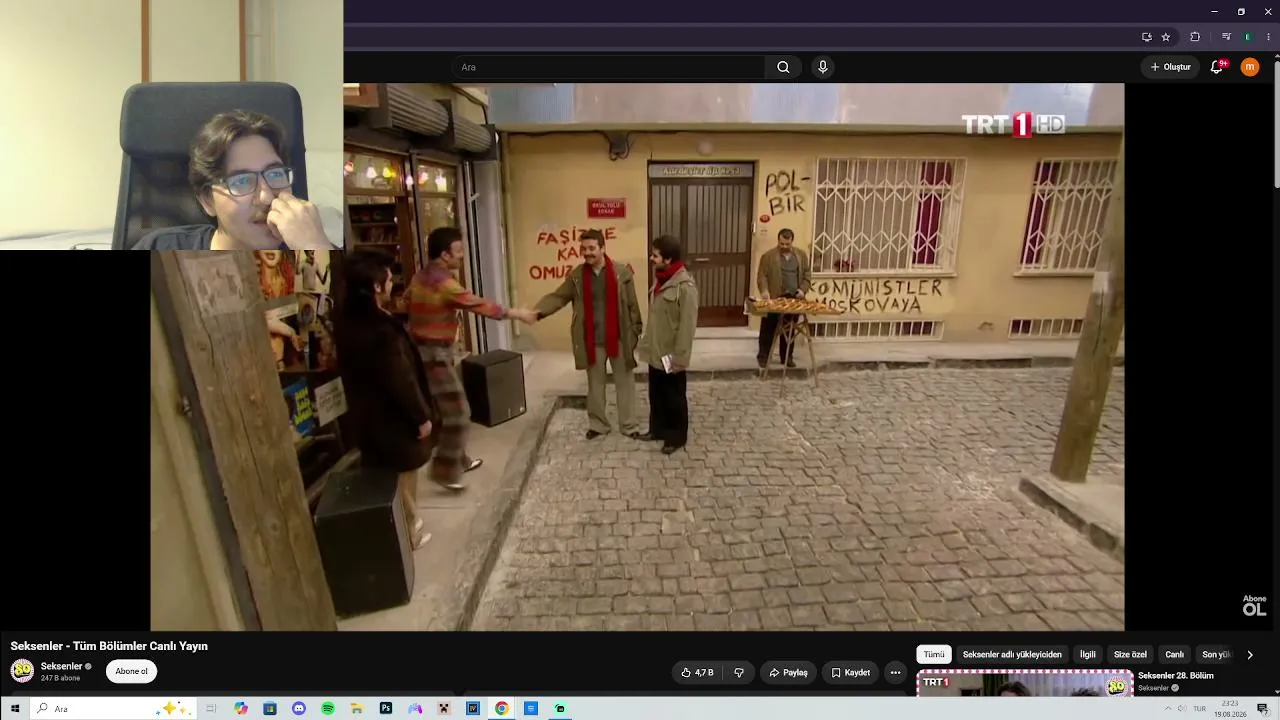Open the Seksenler 28. Bölüm title link
This screenshot has height=720, width=1280.
pos(1176,676)
